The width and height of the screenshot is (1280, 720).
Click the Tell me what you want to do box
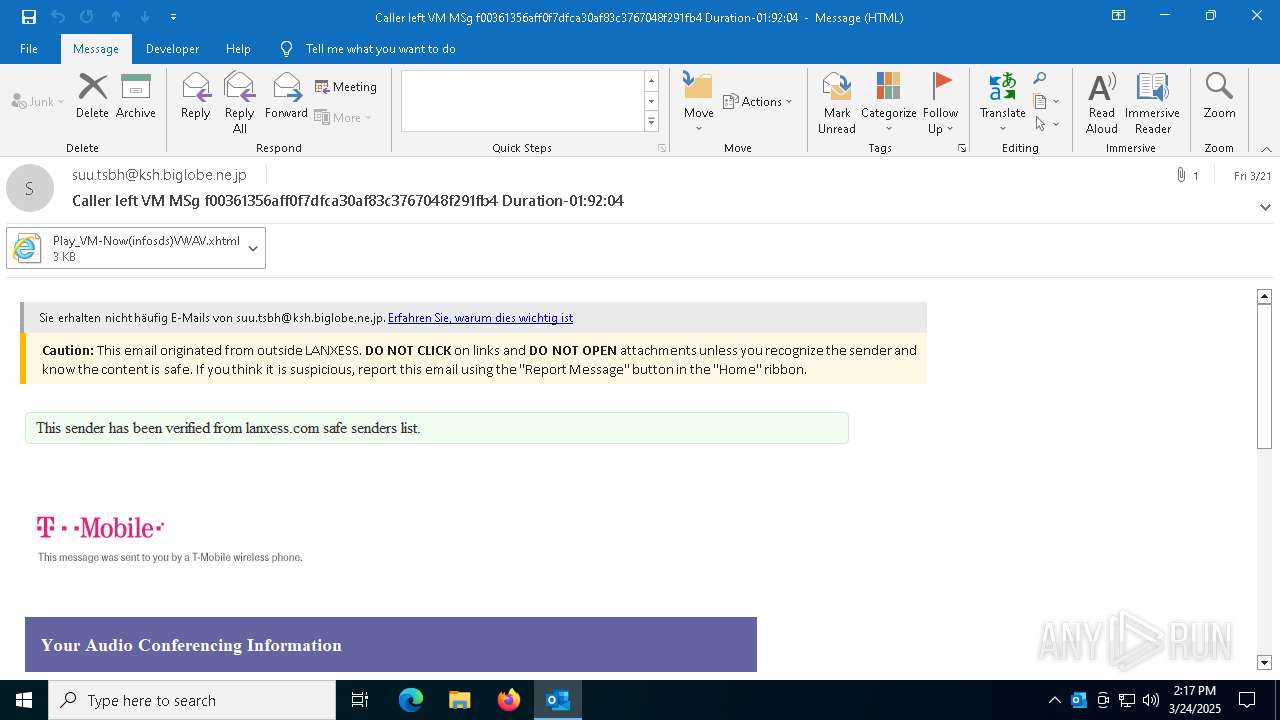(x=380, y=48)
